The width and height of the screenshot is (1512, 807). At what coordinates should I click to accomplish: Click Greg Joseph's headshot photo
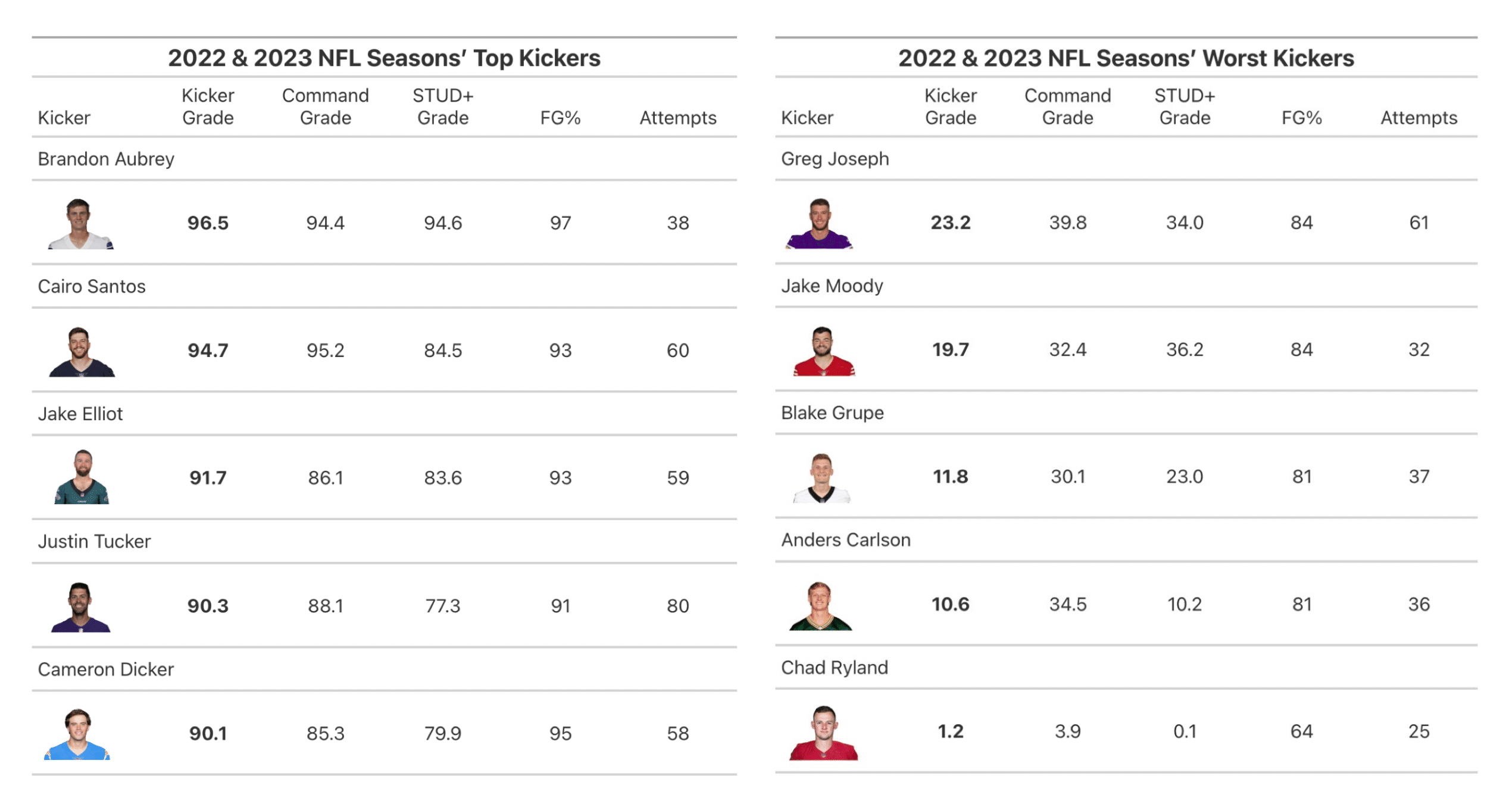tap(820, 223)
